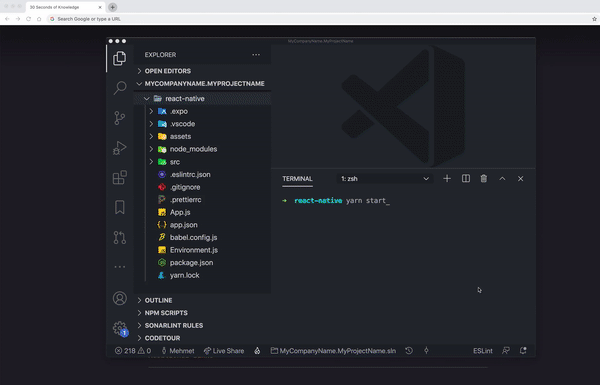This screenshot has width=600, height=385.
Task: Open the terminal selector dropdown 1: zsh
Action: 385,179
